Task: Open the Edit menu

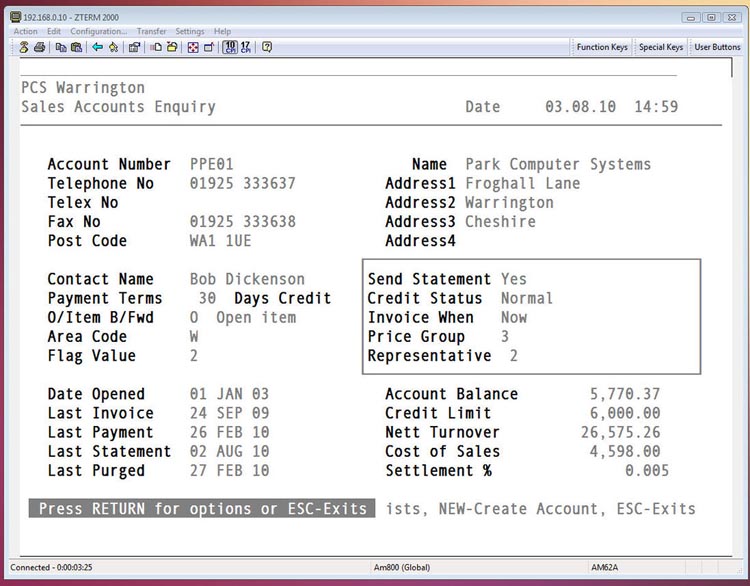Action: click(54, 32)
